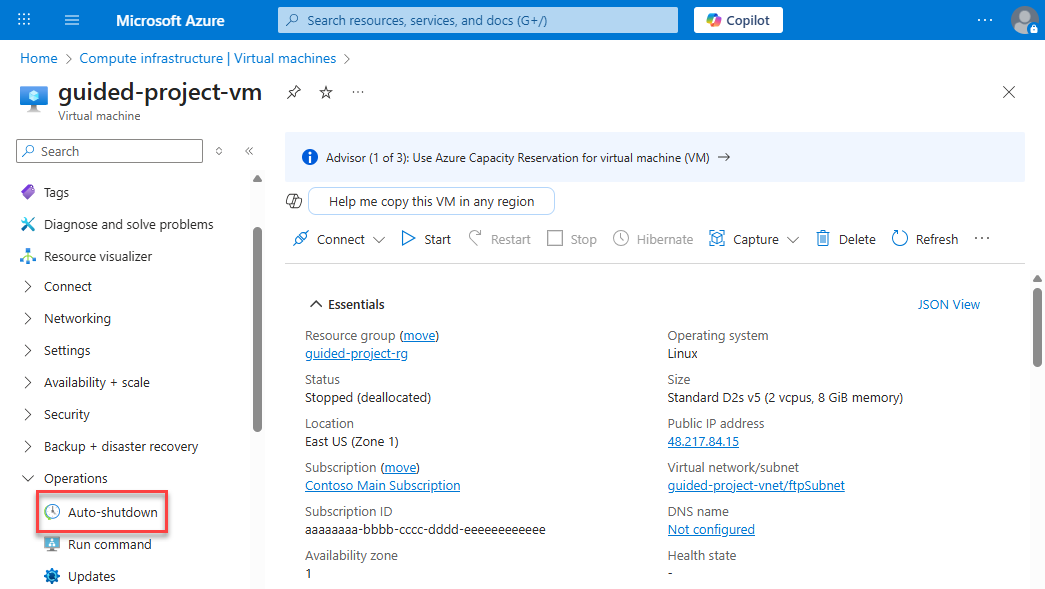The image size is (1045, 589).
Task: Mark guided-project-vm as favorite star
Action: click(326, 93)
